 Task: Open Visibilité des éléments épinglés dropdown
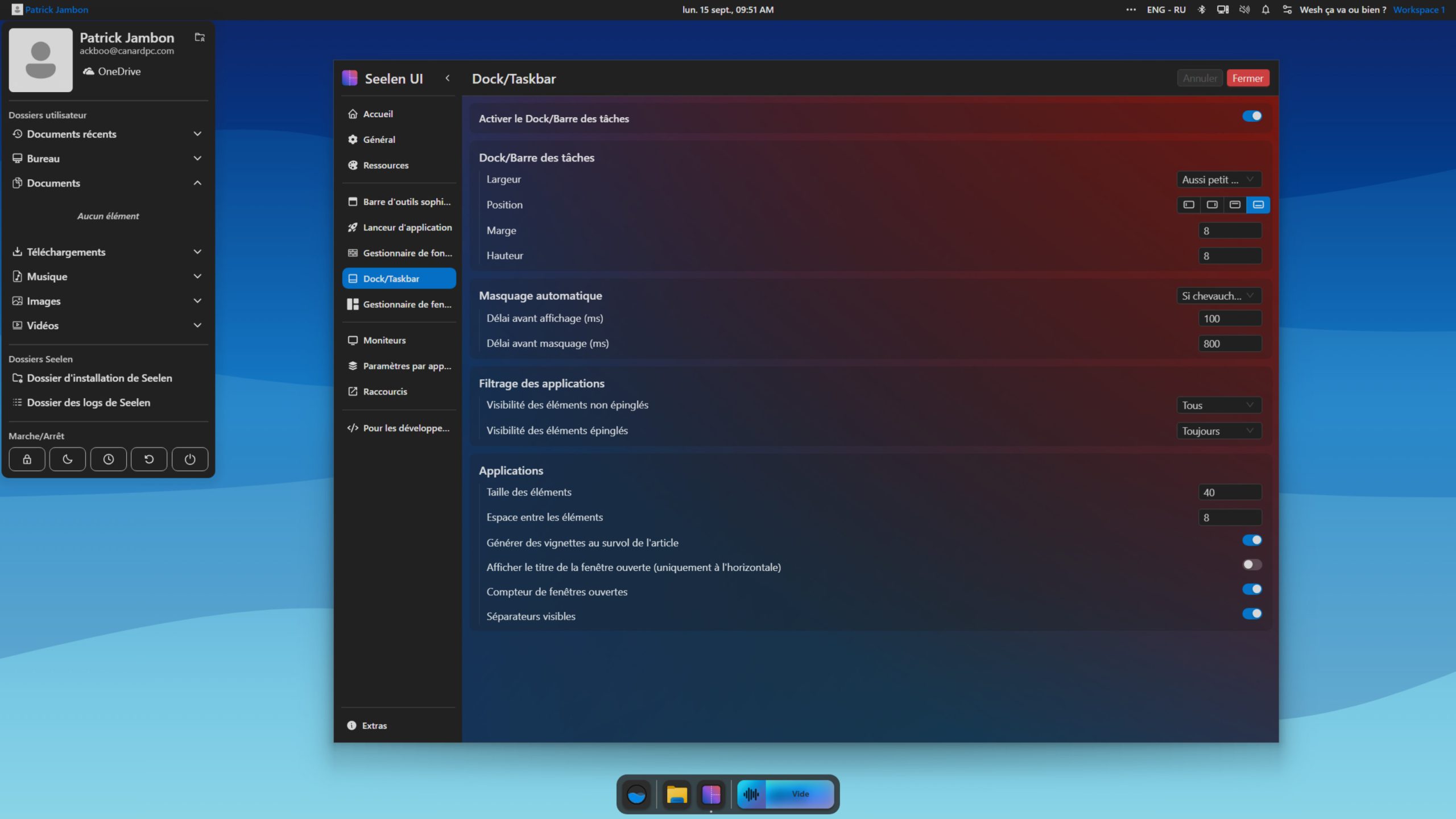tap(1219, 431)
